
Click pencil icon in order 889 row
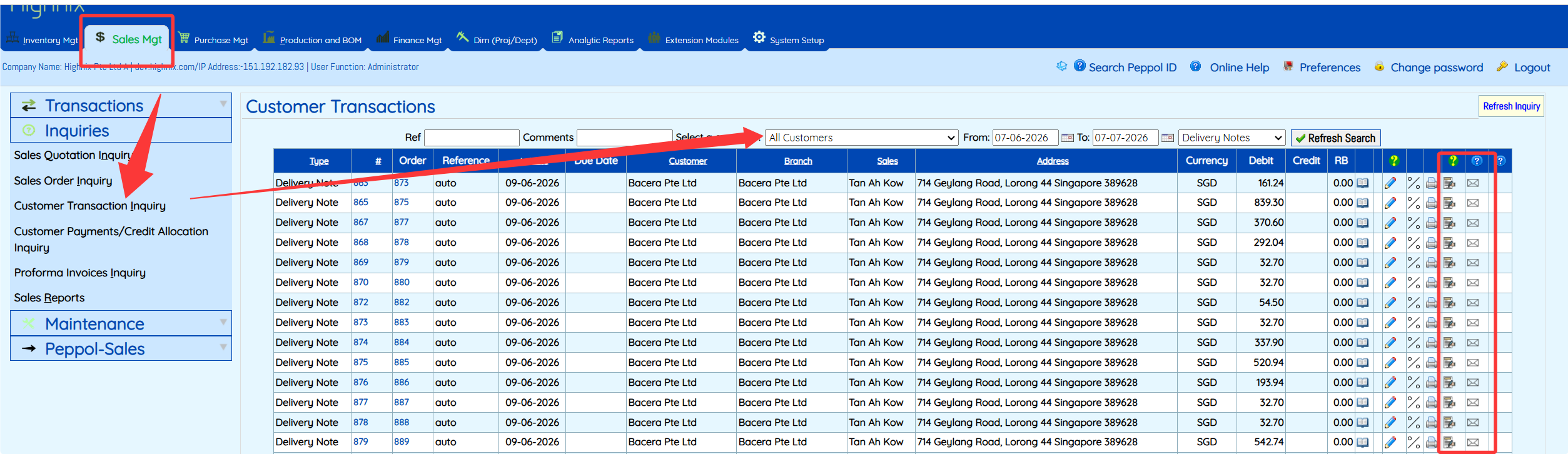click(1390, 442)
